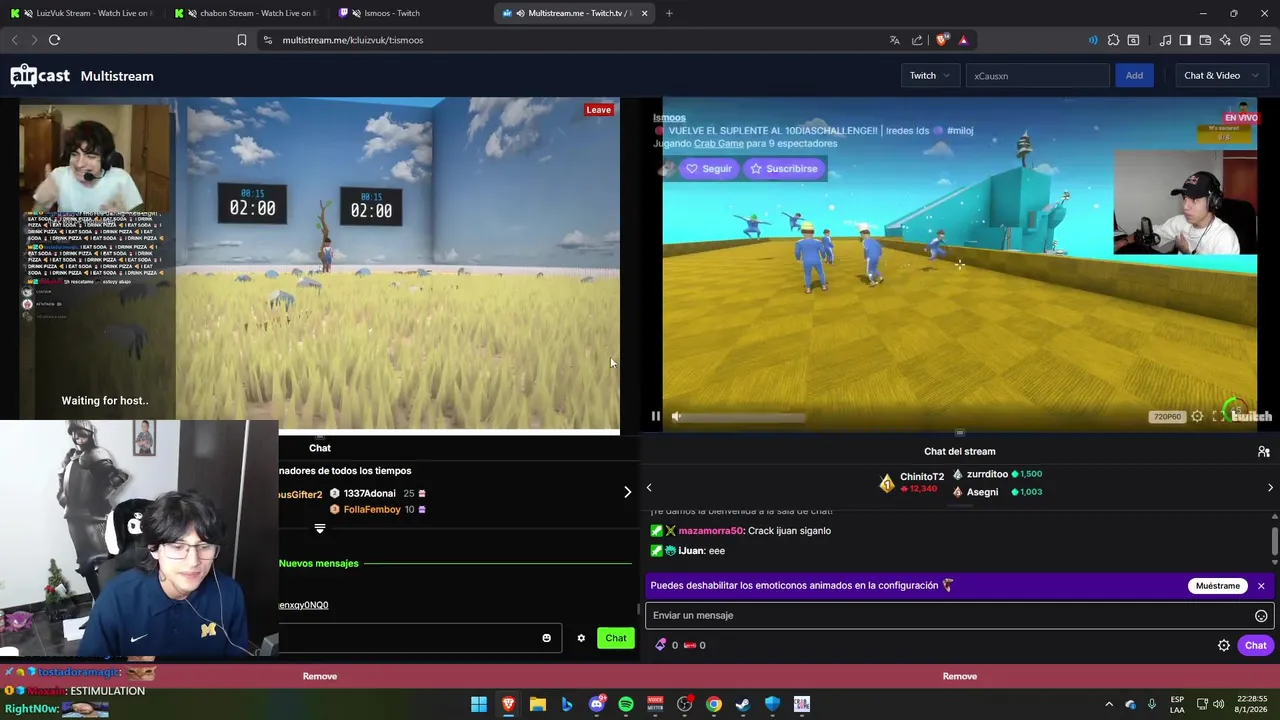Screen dimensions: 1280x720
Task: Open the Ismoos channel name link
Action: [x=669, y=118]
